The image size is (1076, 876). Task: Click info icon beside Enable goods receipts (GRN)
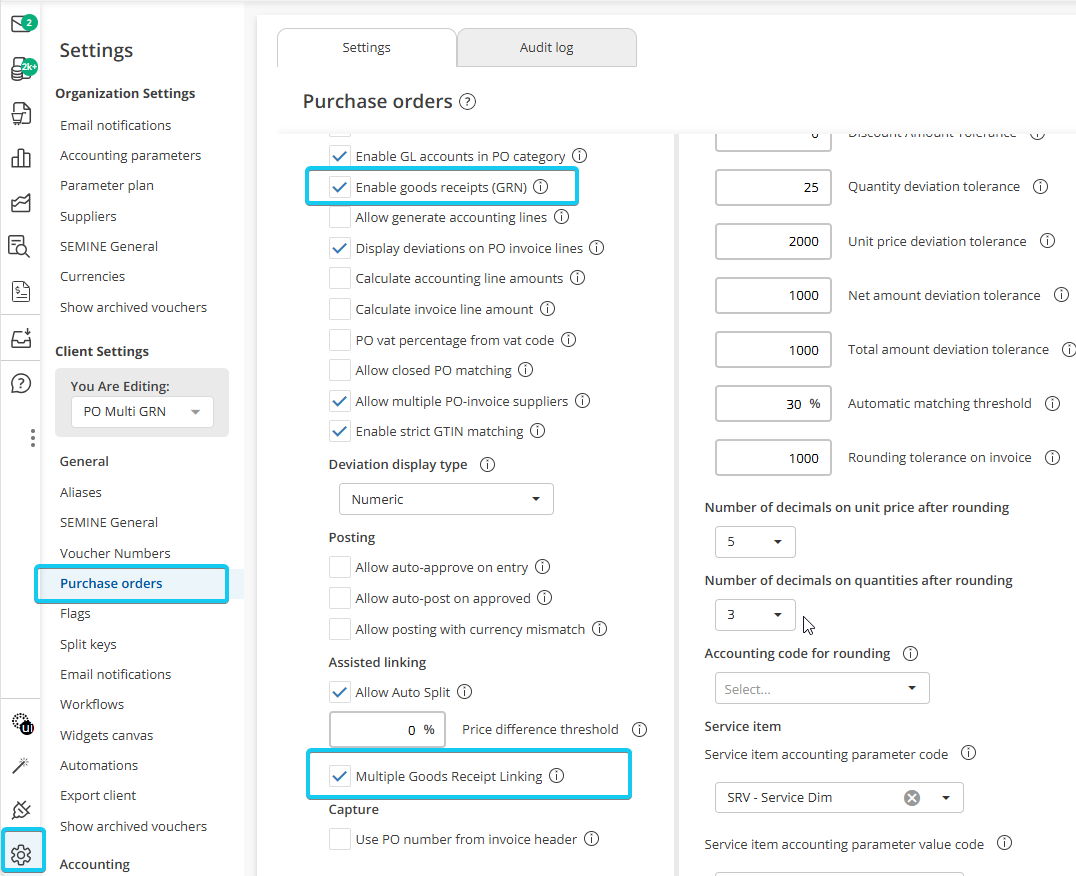click(541, 187)
